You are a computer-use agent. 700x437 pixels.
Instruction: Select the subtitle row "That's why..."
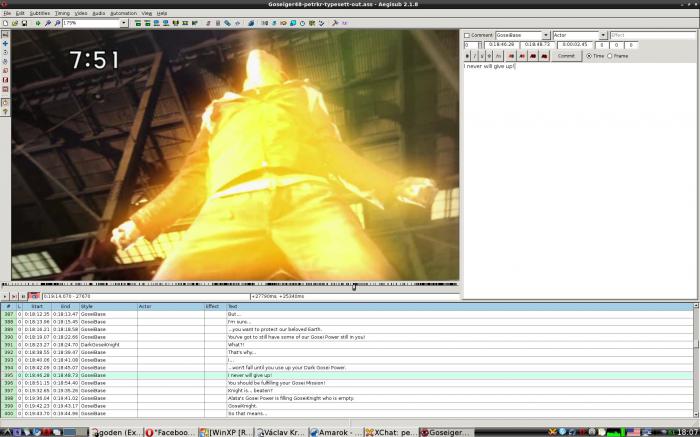pyautogui.click(x=346, y=352)
